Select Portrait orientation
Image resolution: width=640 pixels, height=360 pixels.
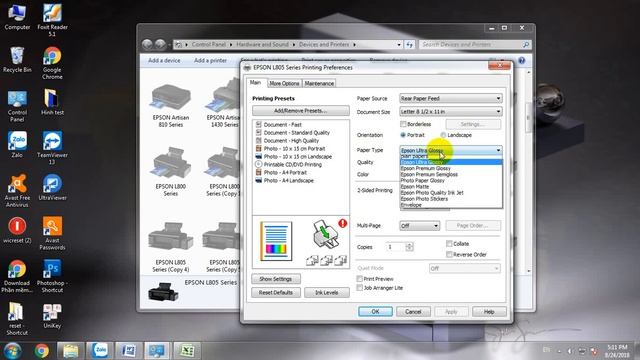(403, 135)
